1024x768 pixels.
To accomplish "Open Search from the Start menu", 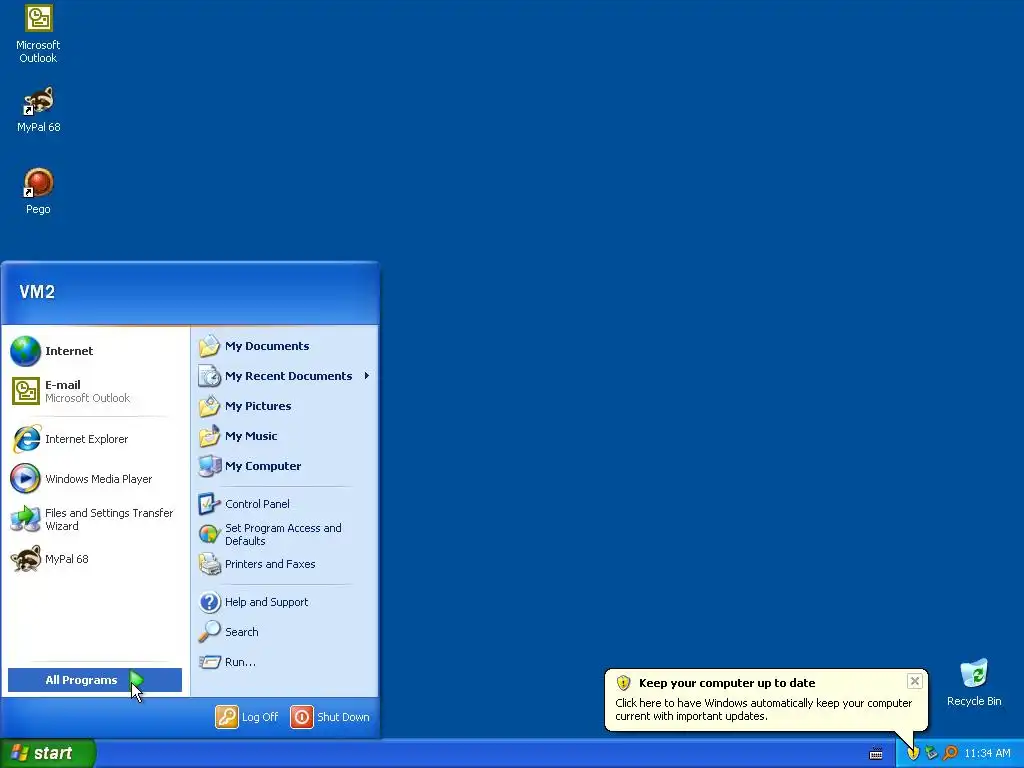I will click(x=285, y=632).
